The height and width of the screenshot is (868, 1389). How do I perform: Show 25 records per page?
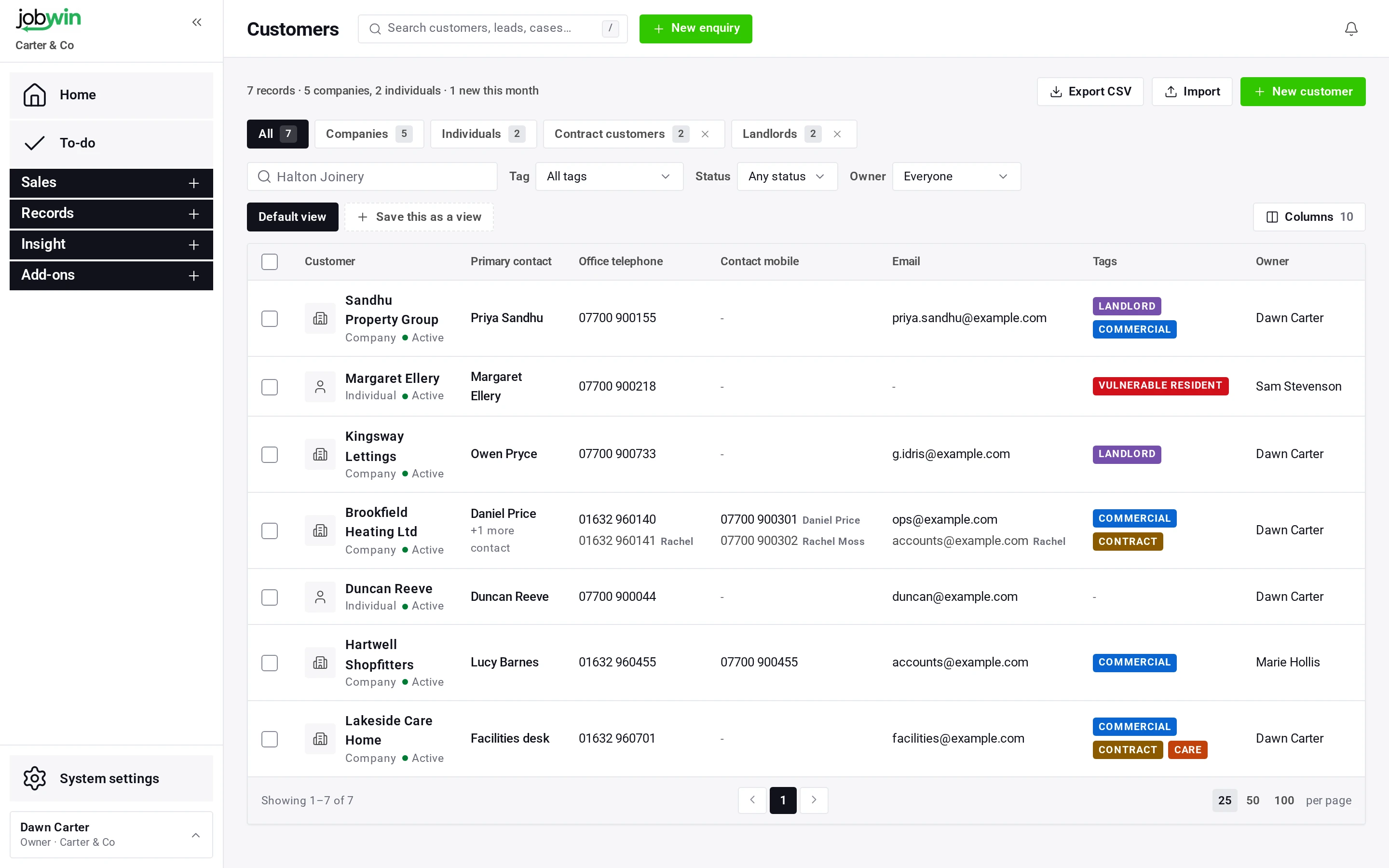[x=1224, y=800]
